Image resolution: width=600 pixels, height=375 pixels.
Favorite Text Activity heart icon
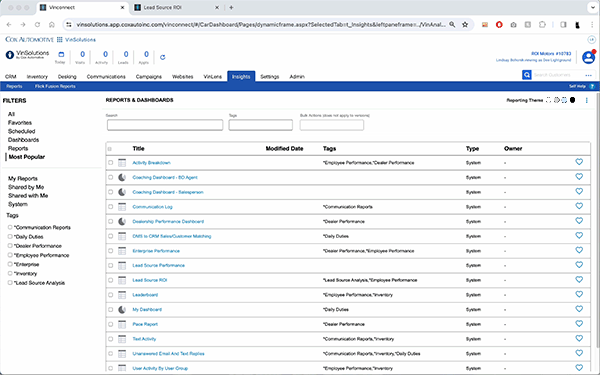579,338
